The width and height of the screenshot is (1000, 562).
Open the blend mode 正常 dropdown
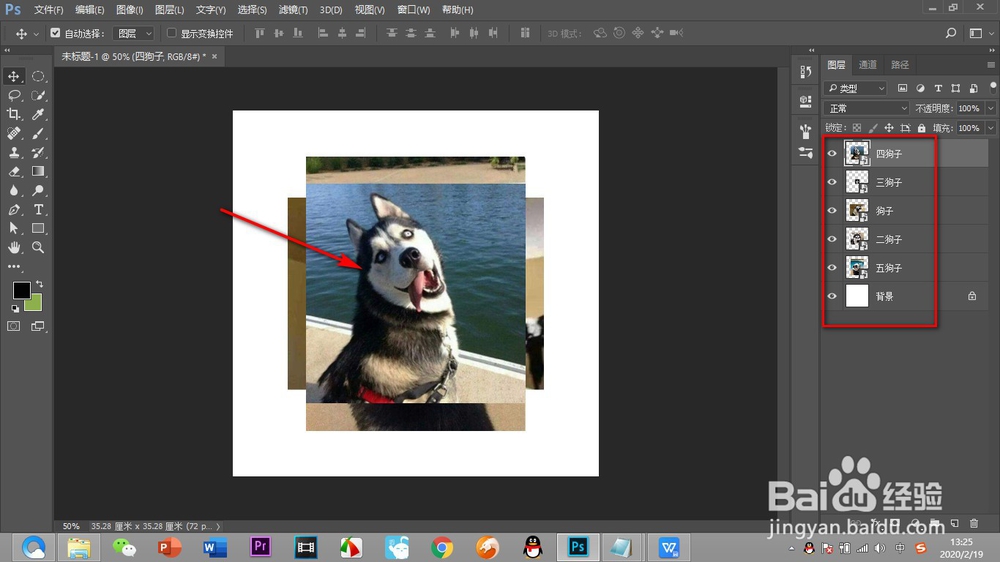tap(866, 108)
